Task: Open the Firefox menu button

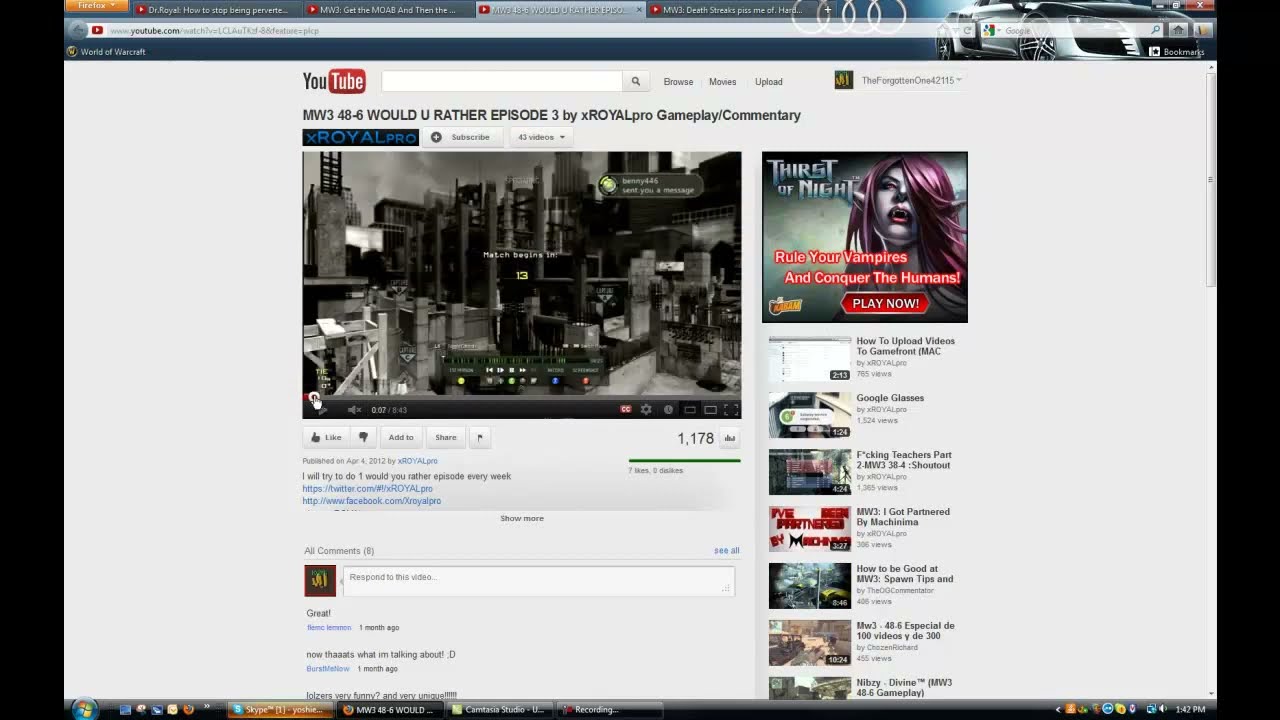Action: (97, 6)
